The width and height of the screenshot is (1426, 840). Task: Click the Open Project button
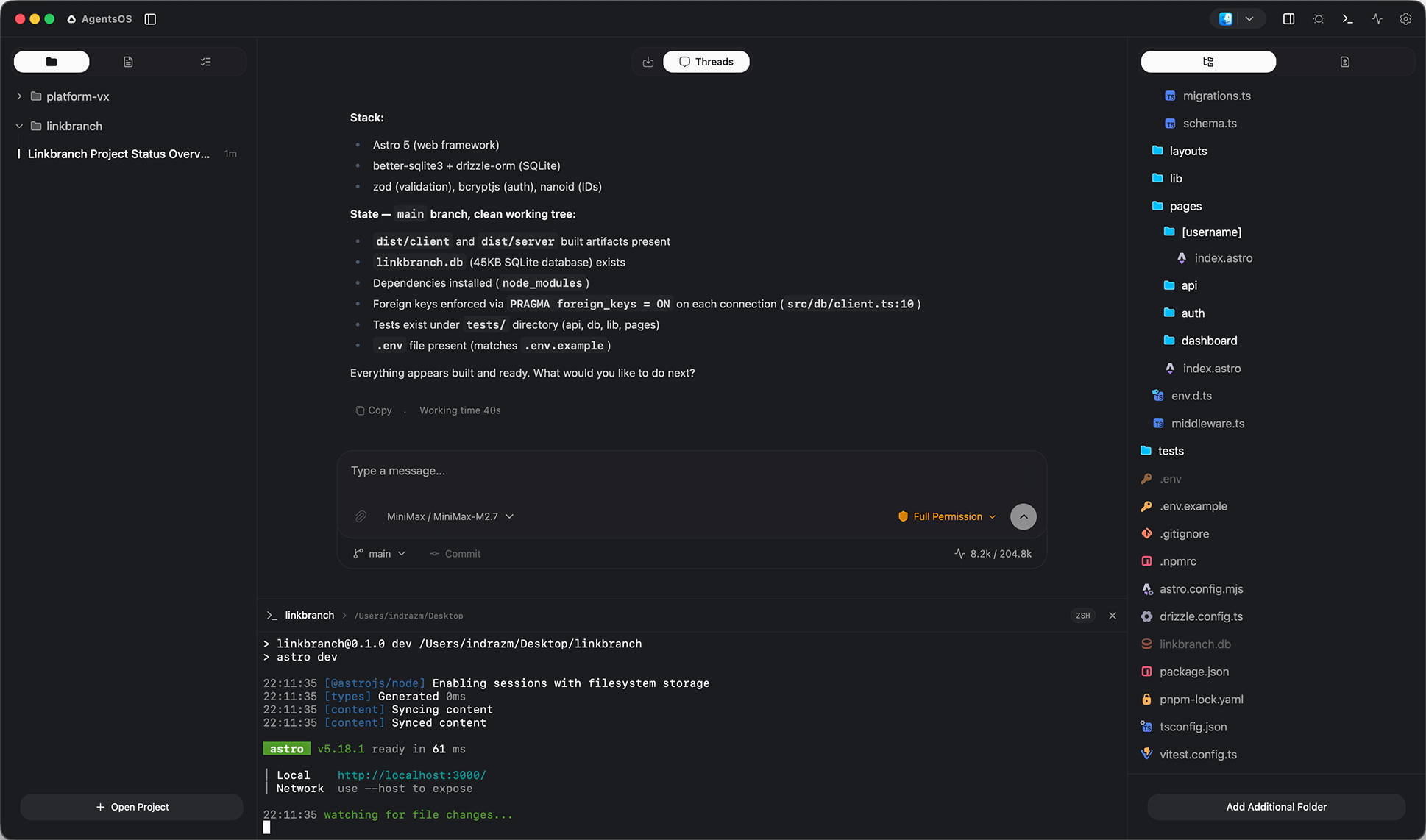point(132,807)
